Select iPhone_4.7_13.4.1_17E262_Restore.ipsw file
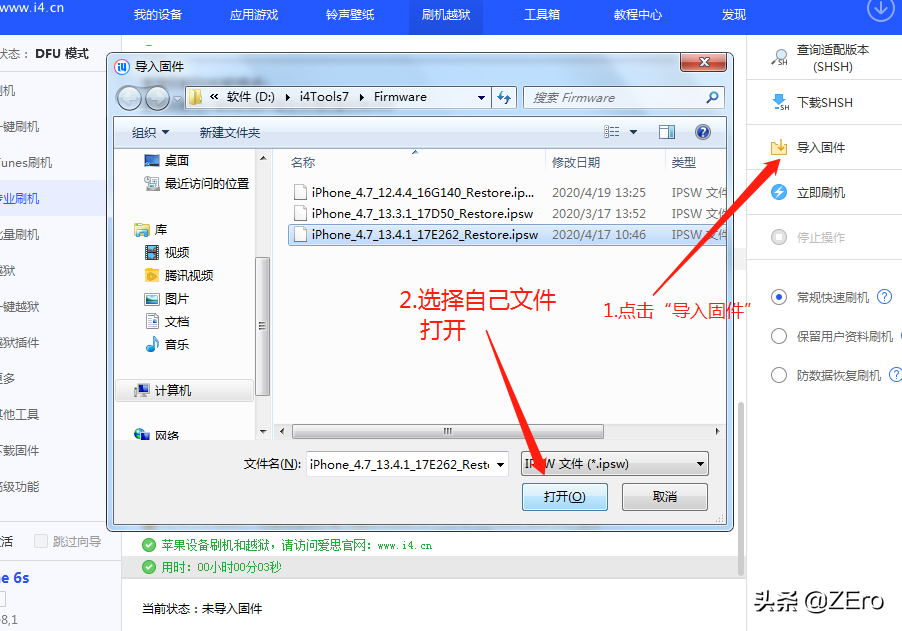This screenshot has width=902, height=631. [x=425, y=235]
